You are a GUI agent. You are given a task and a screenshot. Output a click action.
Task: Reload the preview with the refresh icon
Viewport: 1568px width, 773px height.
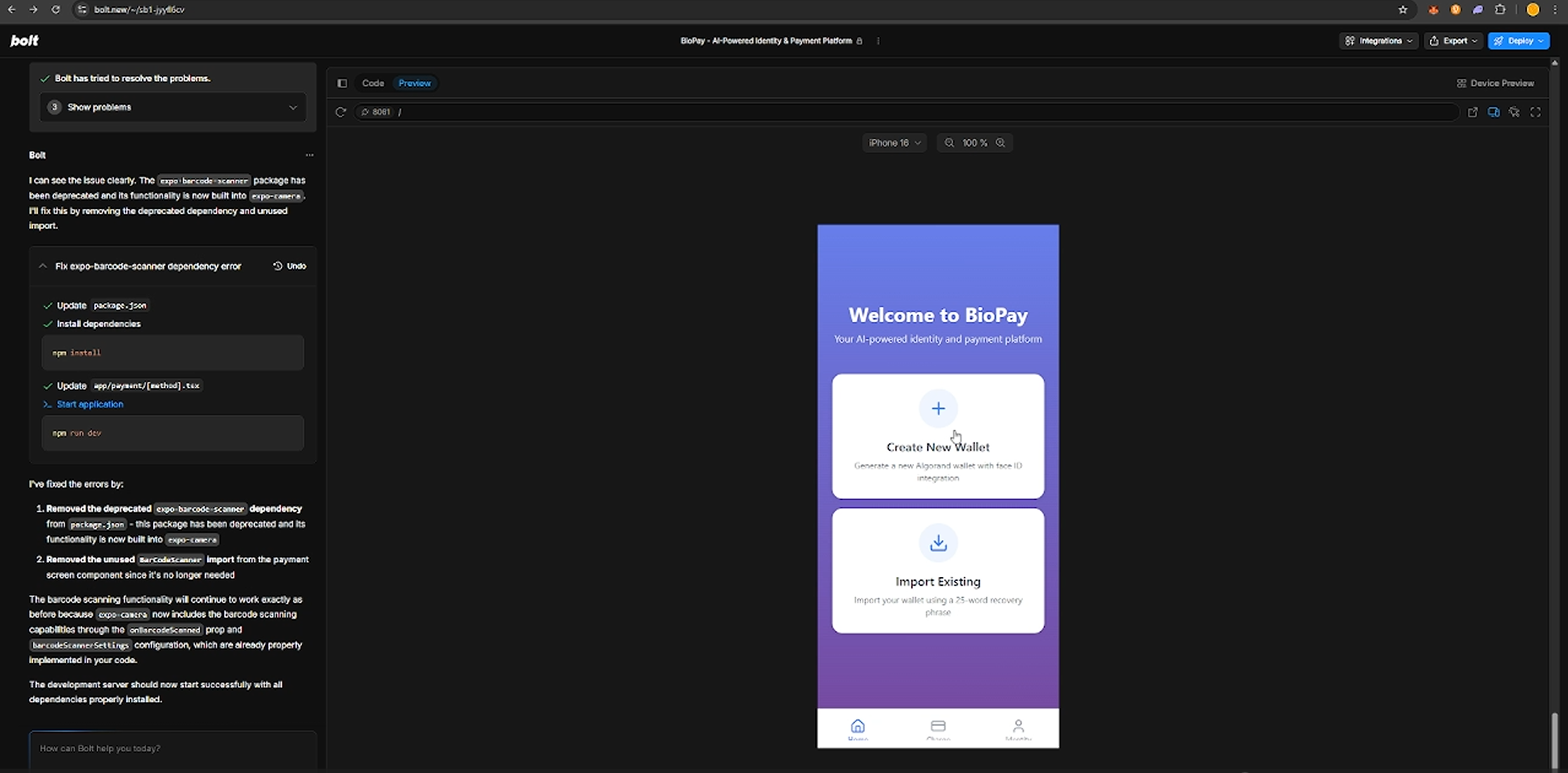coord(341,112)
